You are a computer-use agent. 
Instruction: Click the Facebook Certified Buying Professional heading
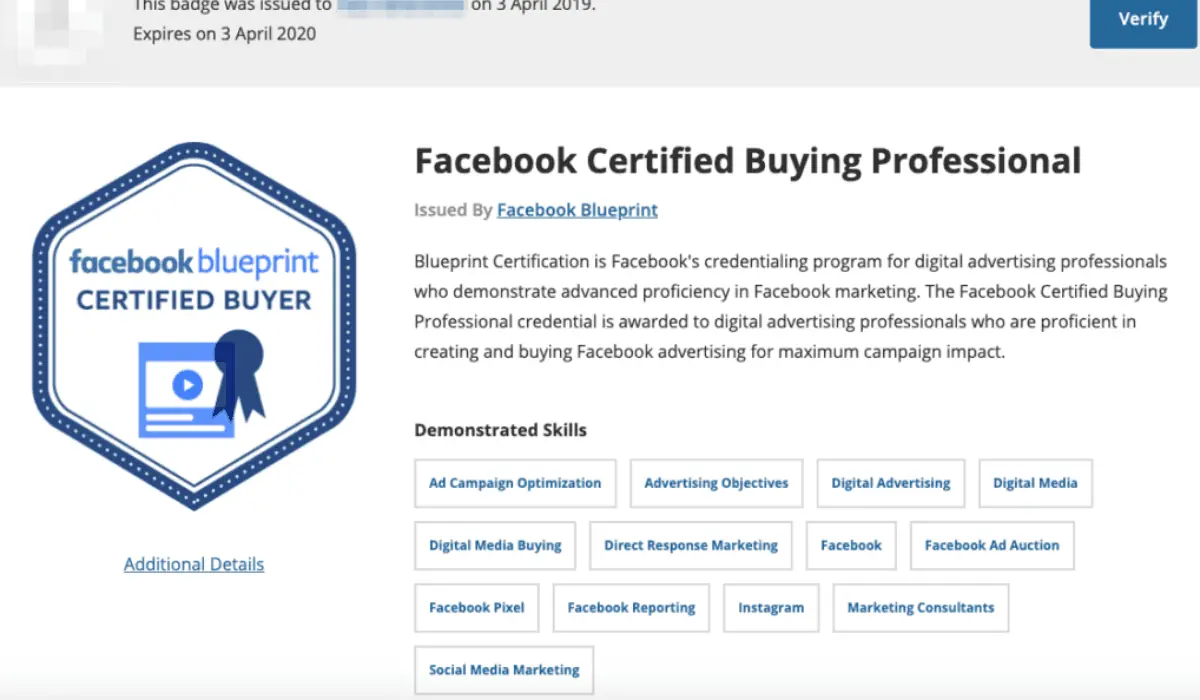pos(748,161)
